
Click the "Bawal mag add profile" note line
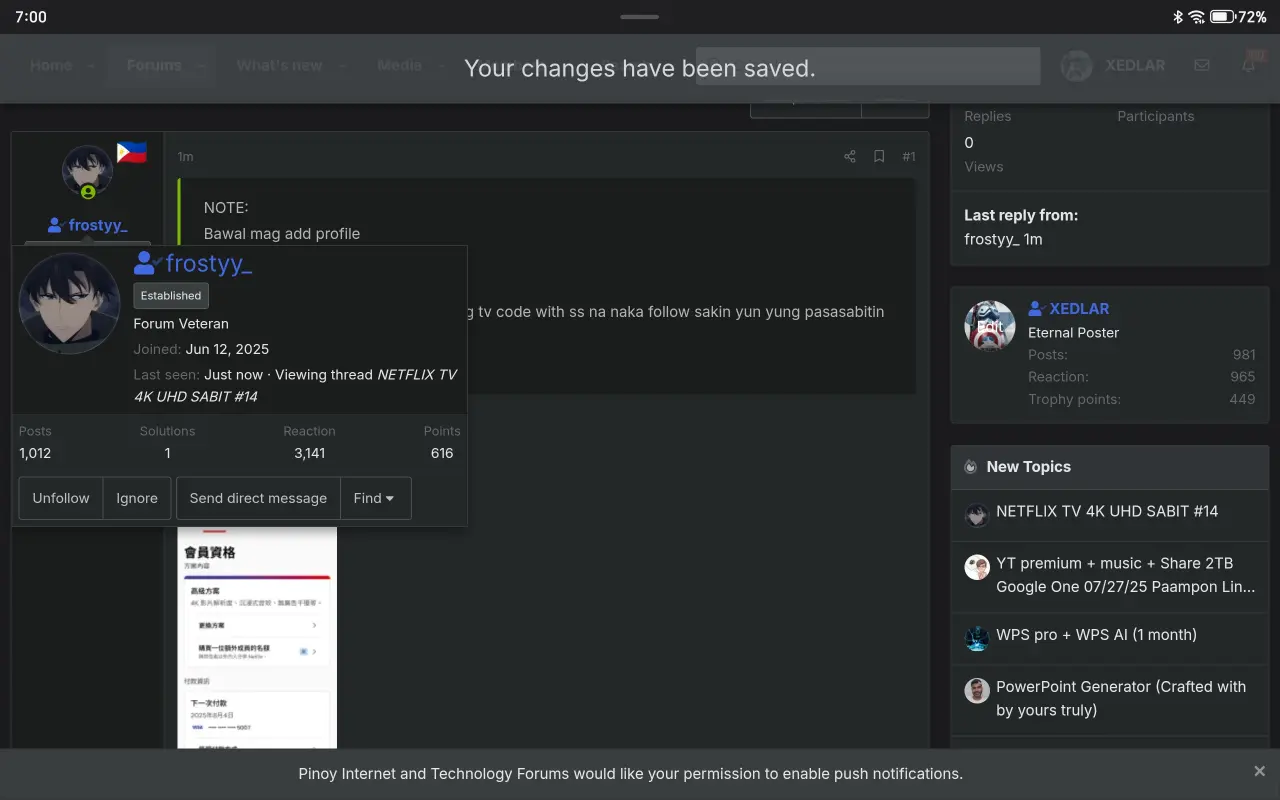(x=282, y=234)
